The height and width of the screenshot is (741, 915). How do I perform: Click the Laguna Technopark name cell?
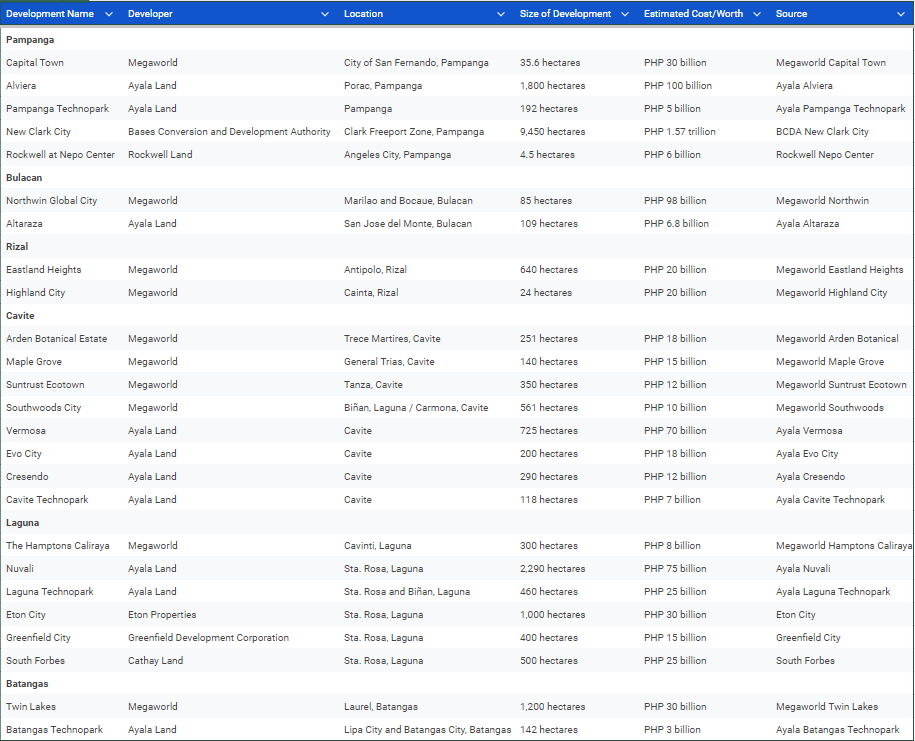pyautogui.click(x=50, y=592)
